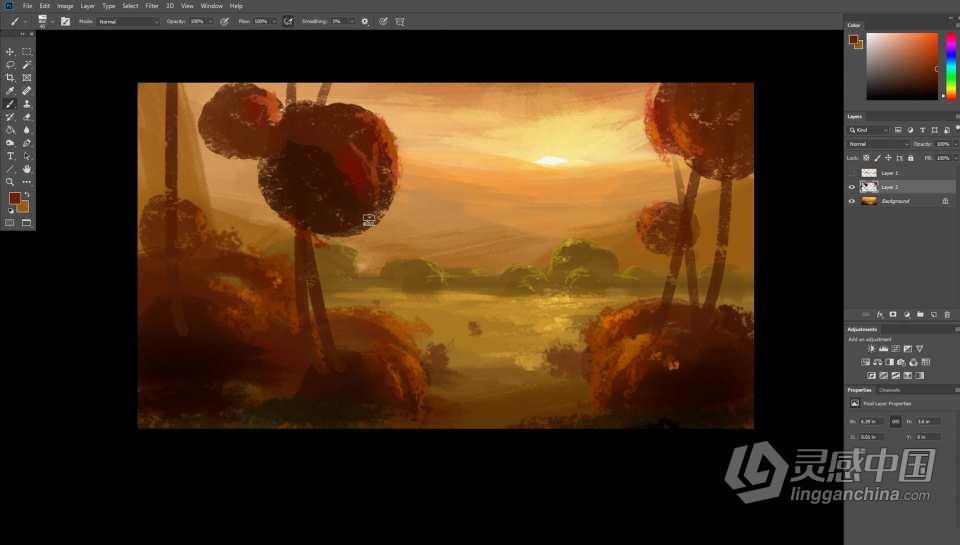Screen dimensions: 960x545
Task: Create a new layer from Layers panel
Action: (x=934, y=314)
